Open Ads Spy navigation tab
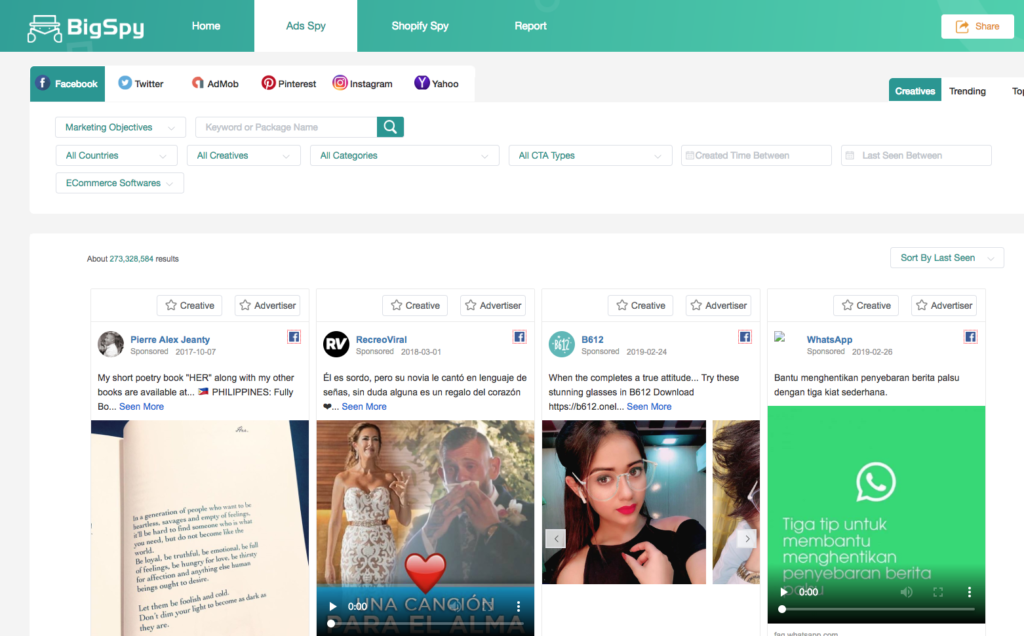Image resolution: width=1024 pixels, height=636 pixels. tap(306, 26)
